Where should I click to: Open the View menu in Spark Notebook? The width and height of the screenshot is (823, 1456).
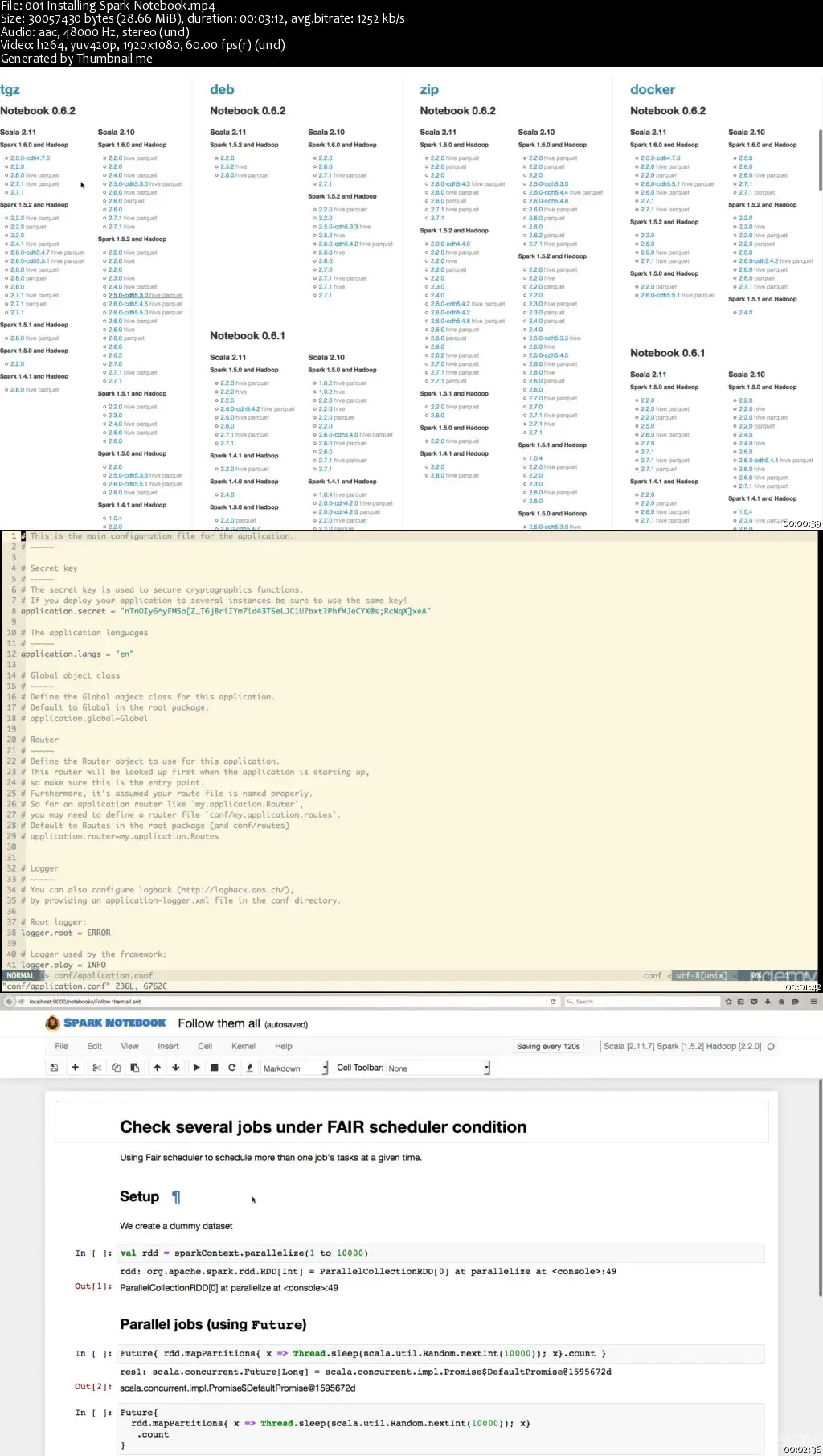coord(129,1047)
